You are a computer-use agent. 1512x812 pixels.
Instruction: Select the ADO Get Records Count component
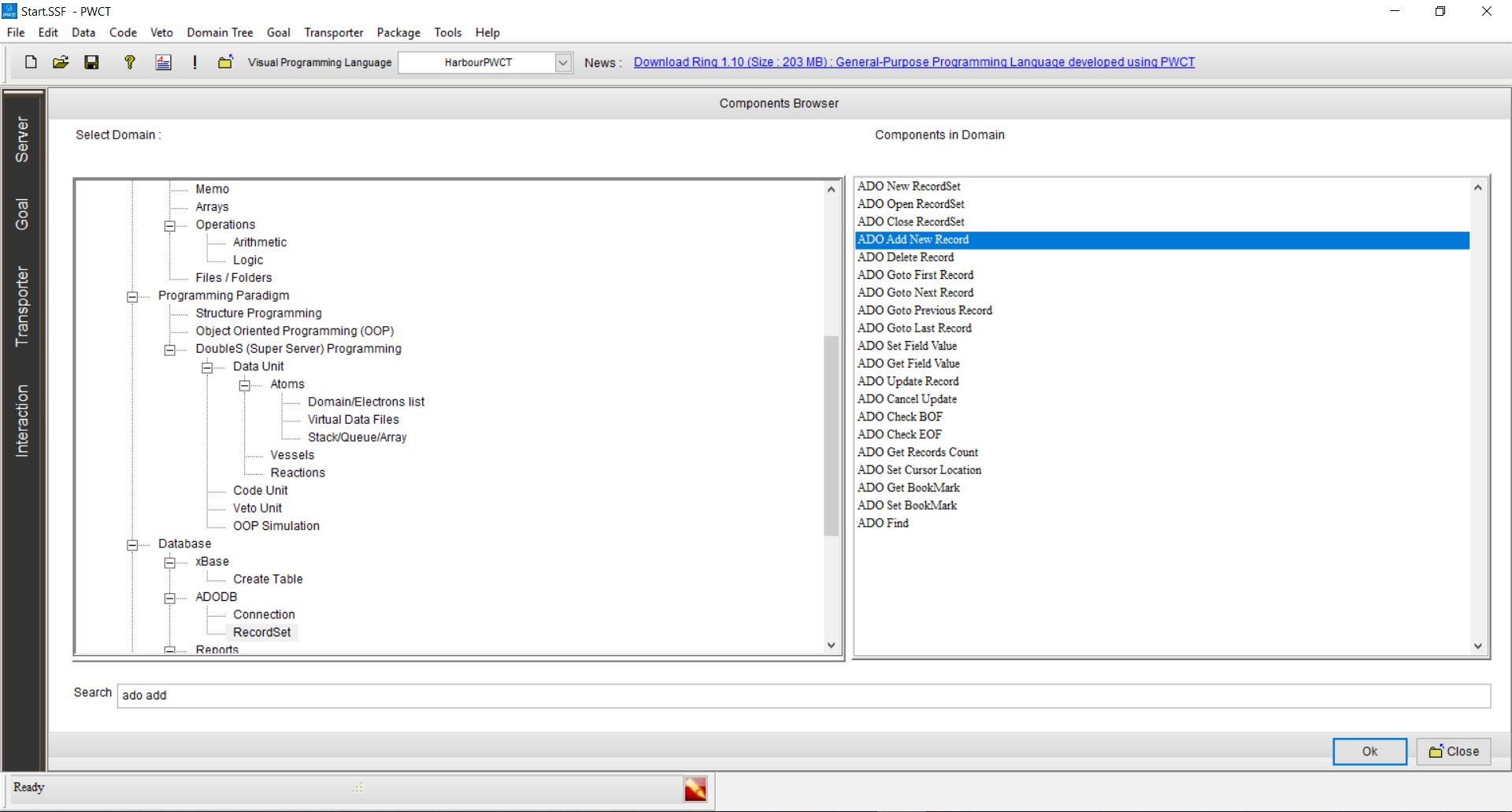pos(917,452)
